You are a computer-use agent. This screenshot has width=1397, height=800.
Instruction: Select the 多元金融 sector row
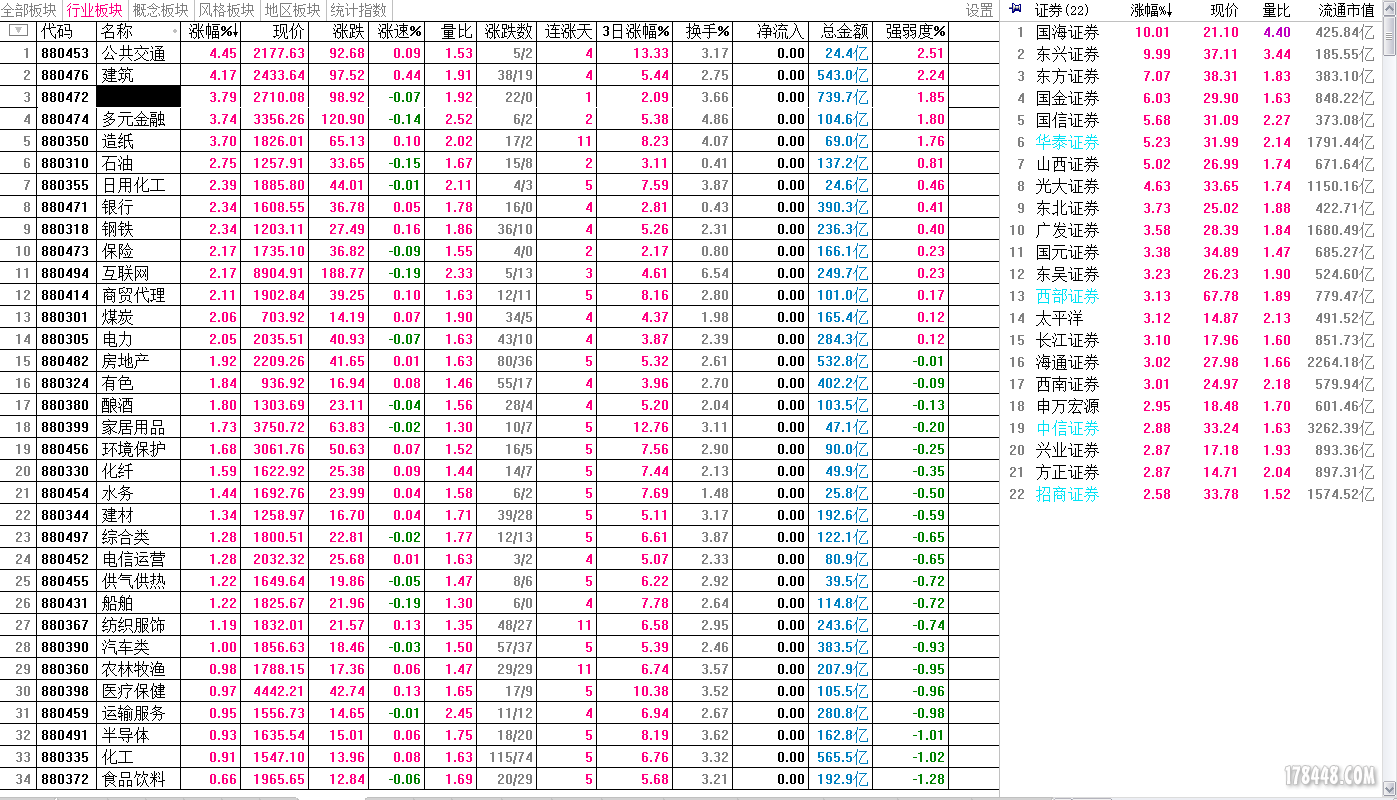tap(500, 119)
